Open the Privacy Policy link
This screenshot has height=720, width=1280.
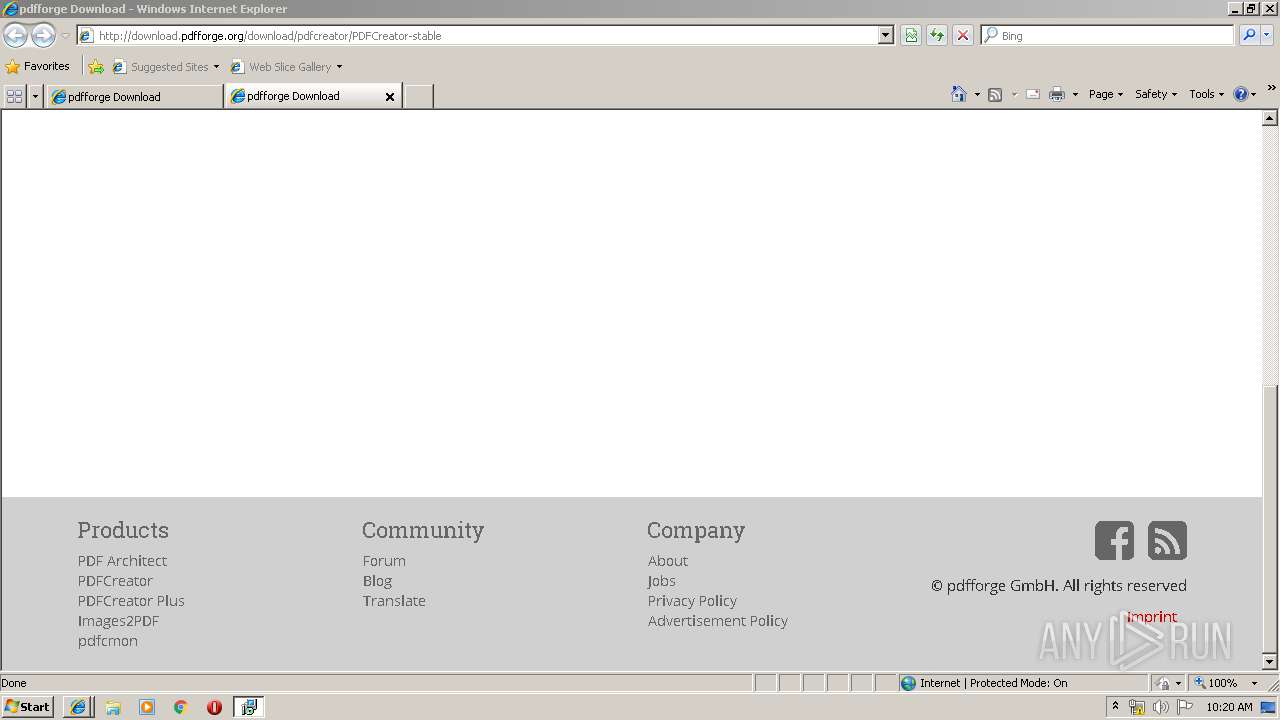click(x=692, y=601)
